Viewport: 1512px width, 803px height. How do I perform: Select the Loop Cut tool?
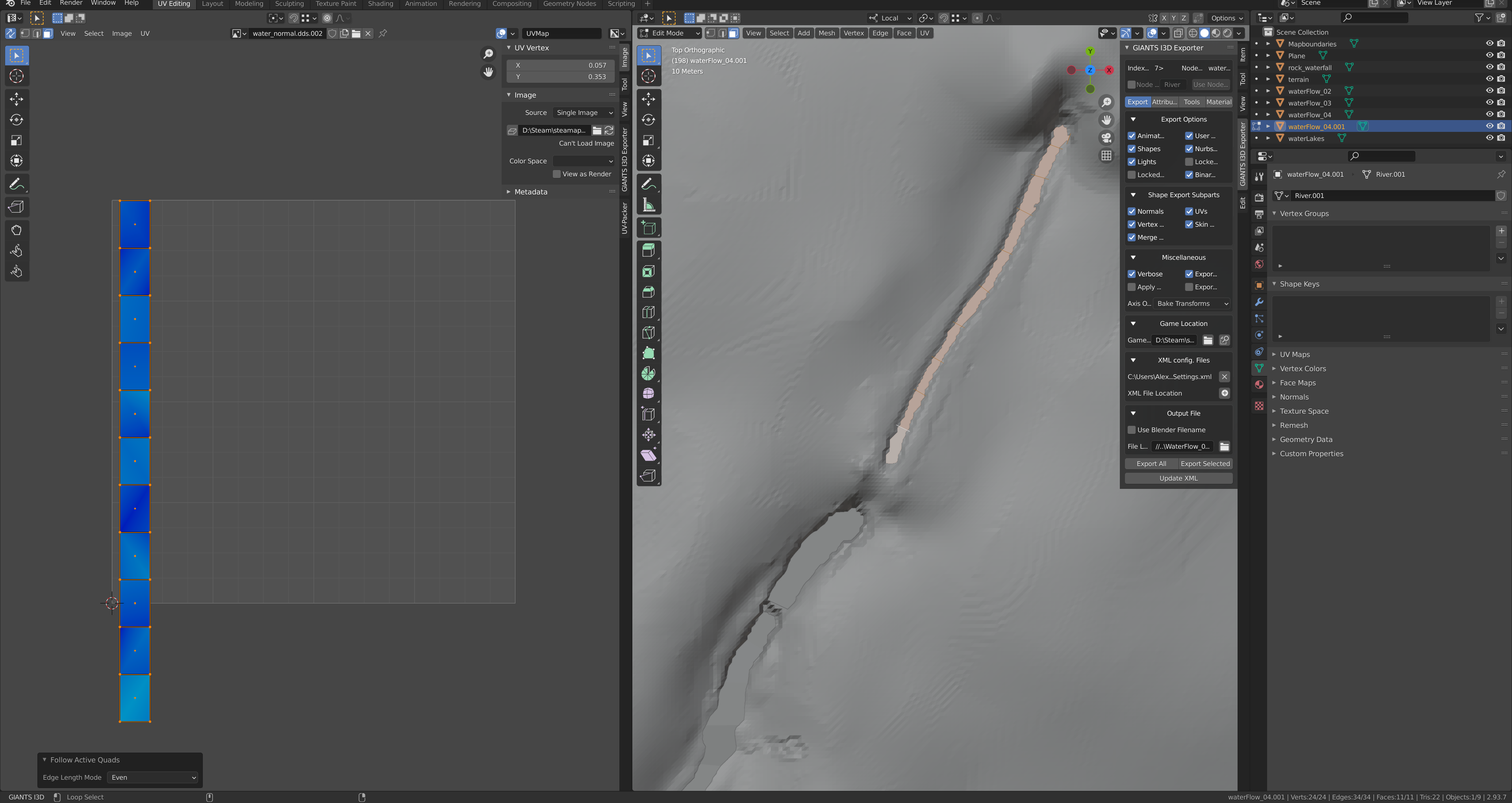pyautogui.click(x=648, y=312)
